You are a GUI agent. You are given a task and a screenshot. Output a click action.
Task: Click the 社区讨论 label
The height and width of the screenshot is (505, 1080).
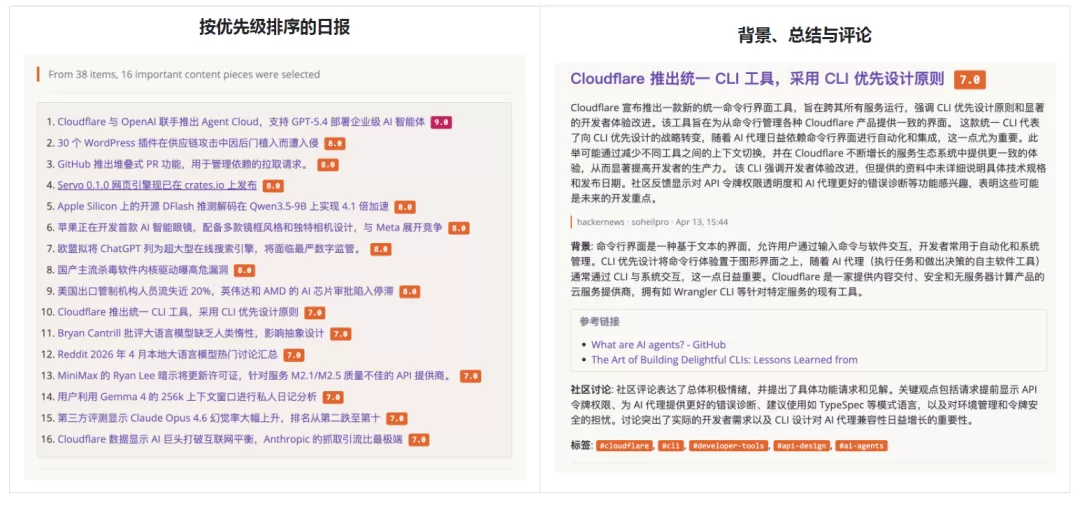591,389
